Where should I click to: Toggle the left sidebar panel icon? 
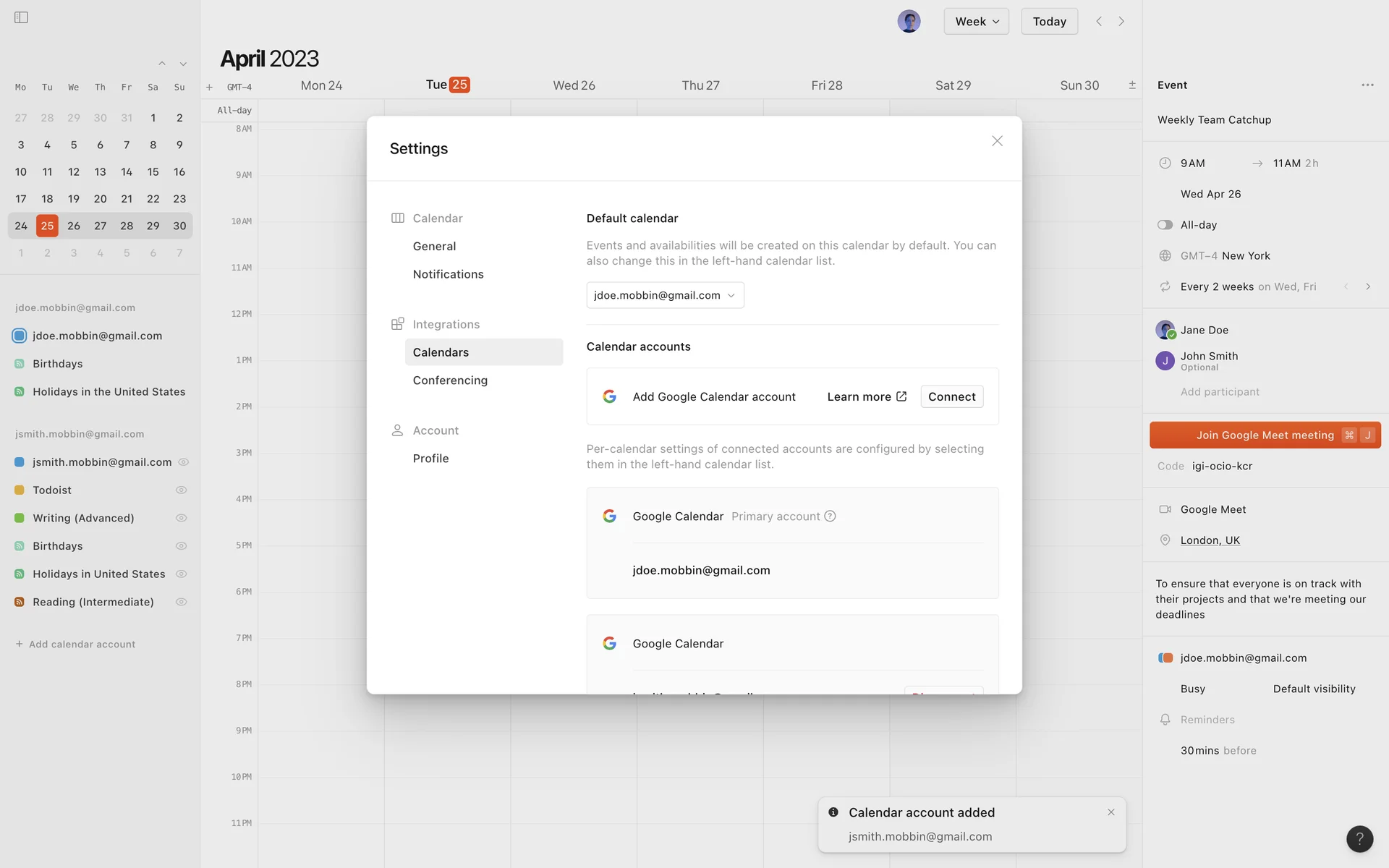pyautogui.click(x=21, y=17)
